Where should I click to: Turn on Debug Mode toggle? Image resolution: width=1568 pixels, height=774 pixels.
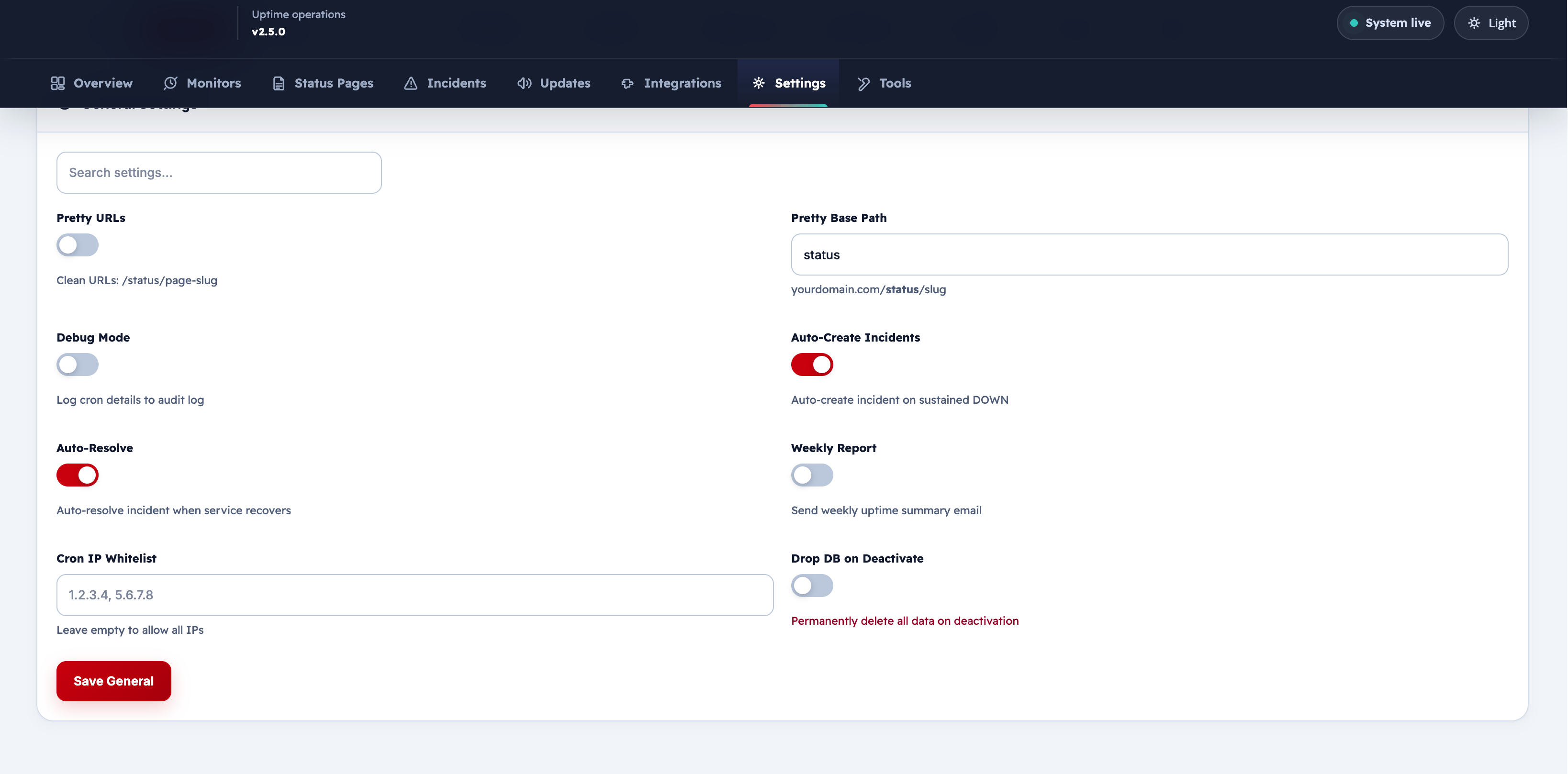(78, 365)
